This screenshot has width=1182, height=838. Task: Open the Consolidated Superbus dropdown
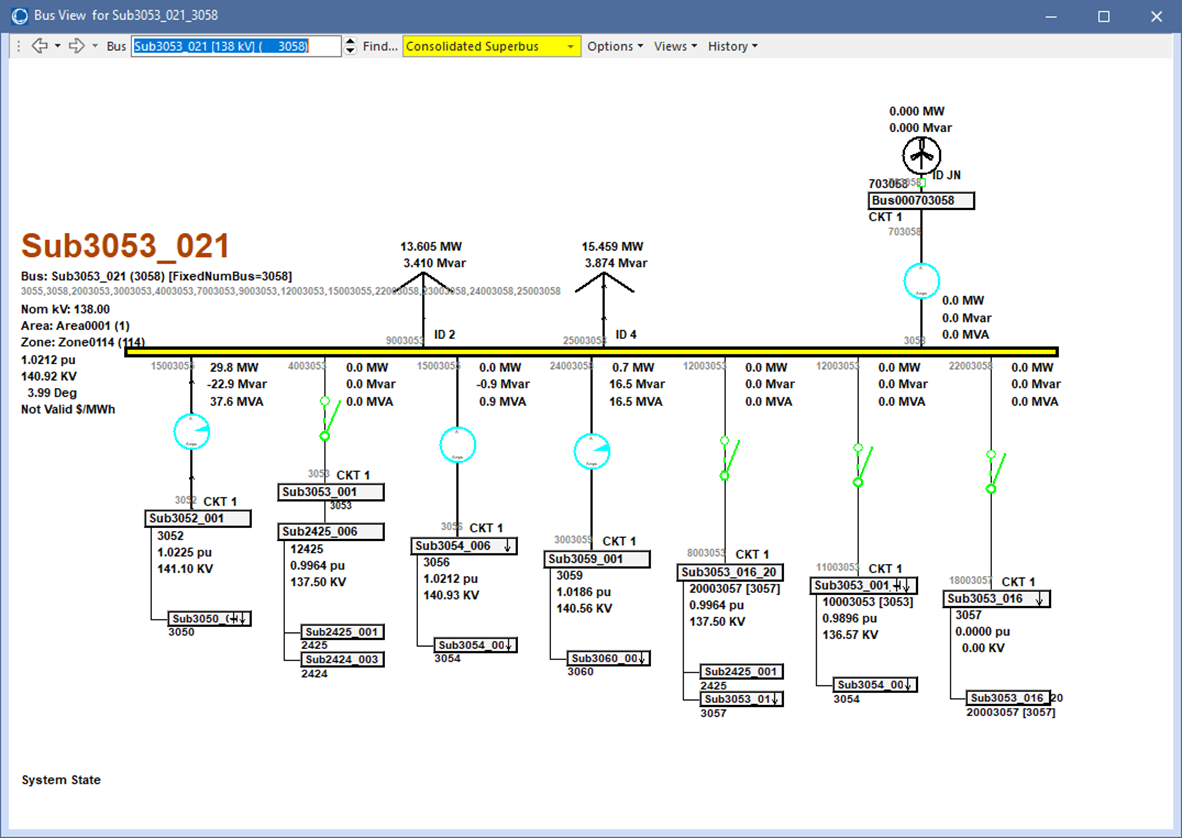pyautogui.click(x=570, y=47)
